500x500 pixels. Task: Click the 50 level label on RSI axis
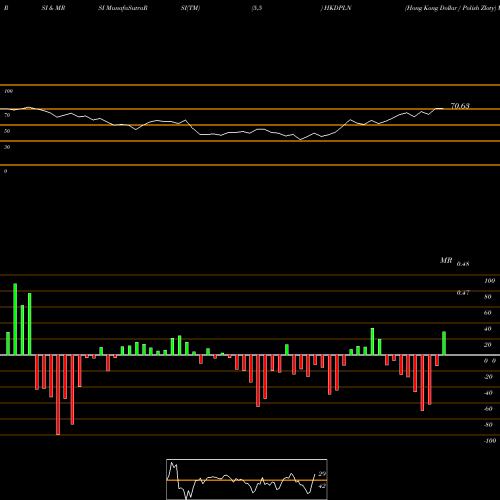coord(7,131)
